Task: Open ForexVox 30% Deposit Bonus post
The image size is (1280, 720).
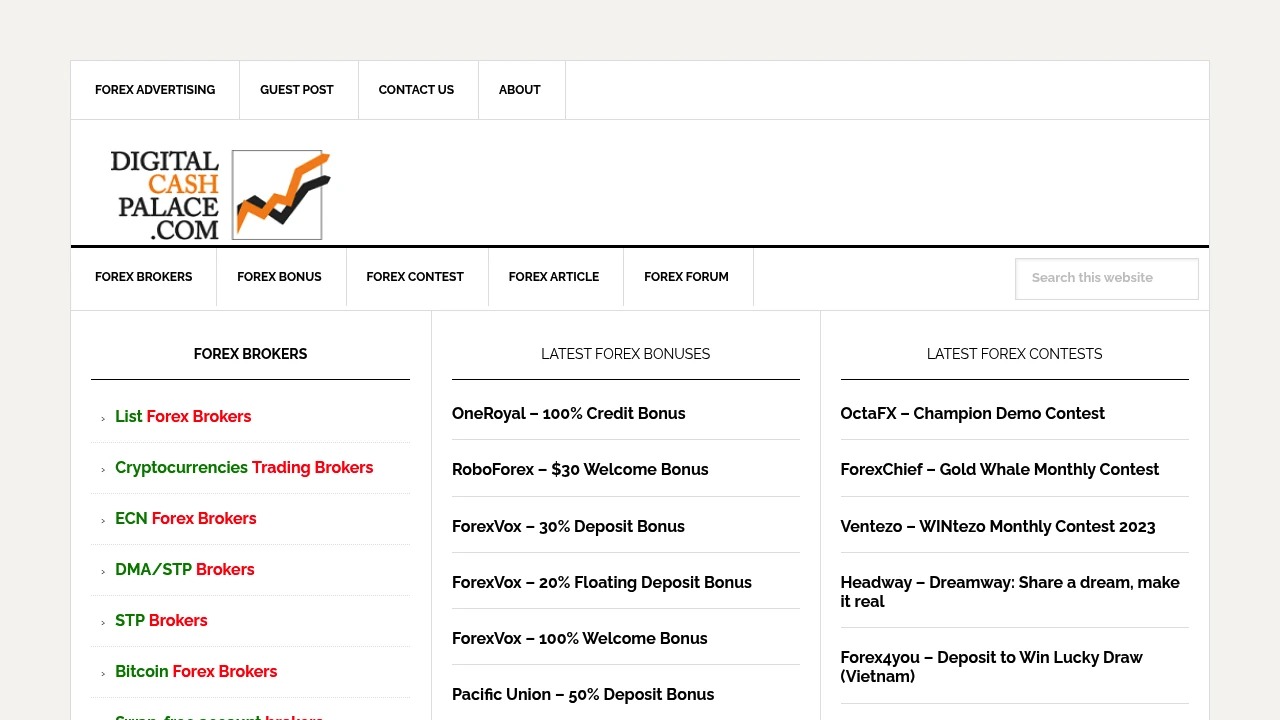Action: point(568,527)
